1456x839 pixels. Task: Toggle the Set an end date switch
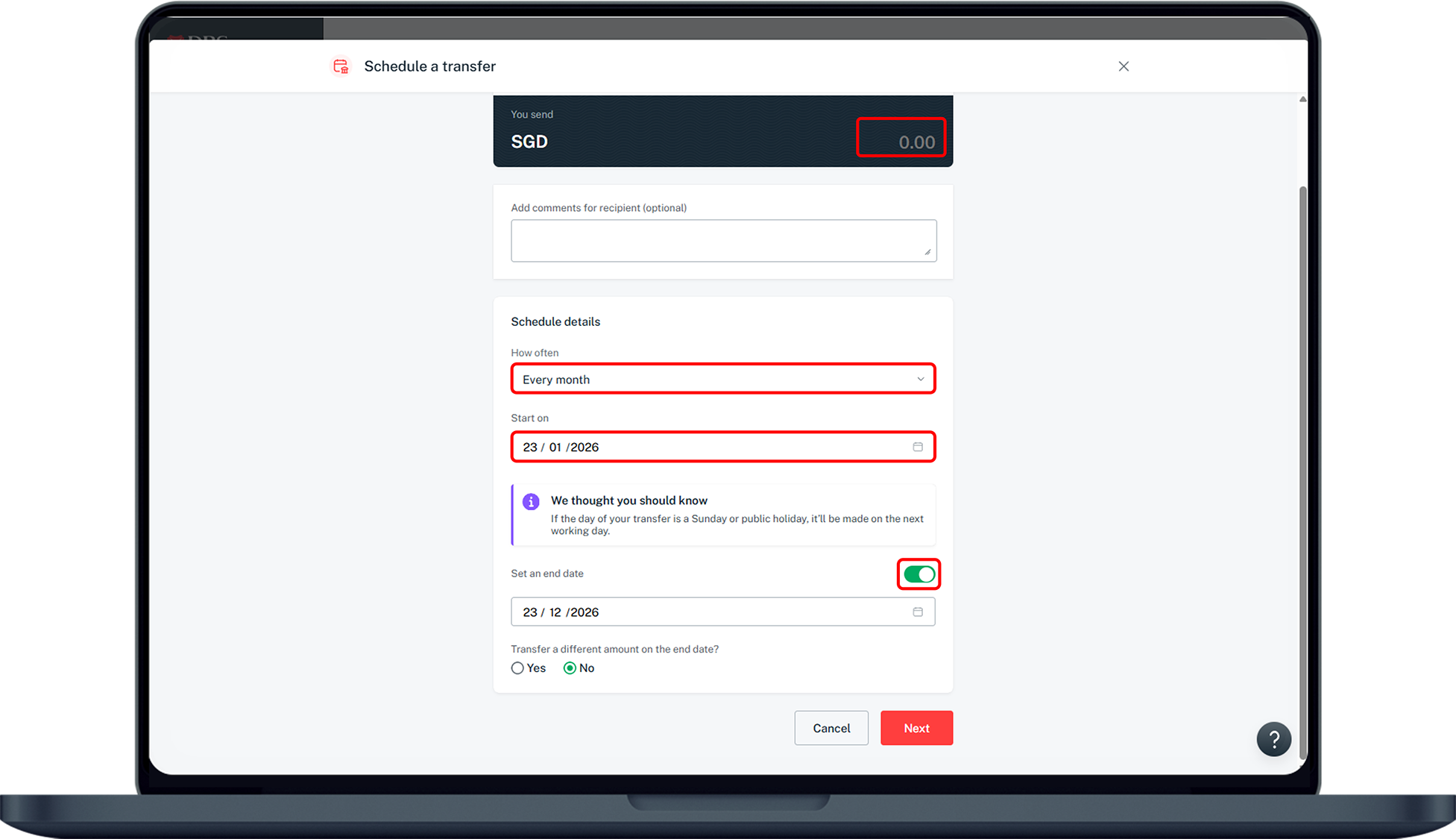[918, 574]
